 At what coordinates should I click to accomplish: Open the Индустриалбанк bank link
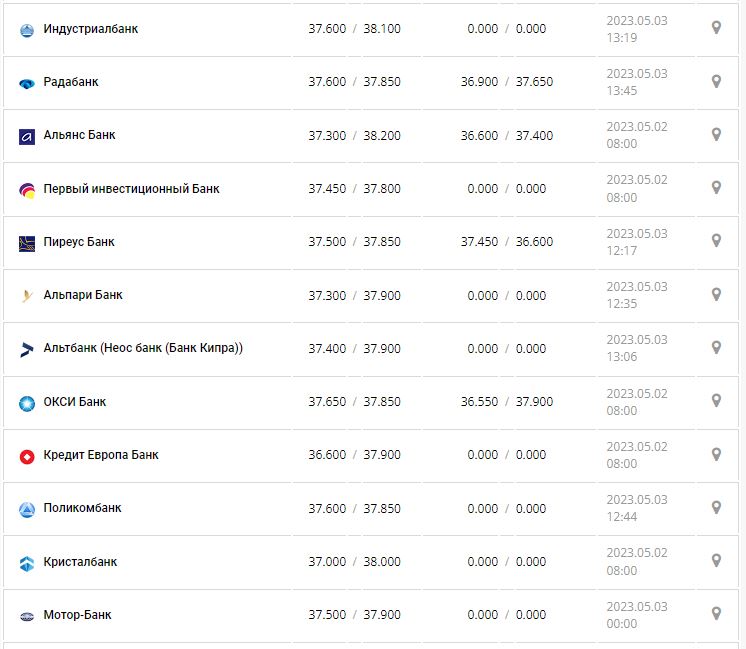tap(91, 29)
